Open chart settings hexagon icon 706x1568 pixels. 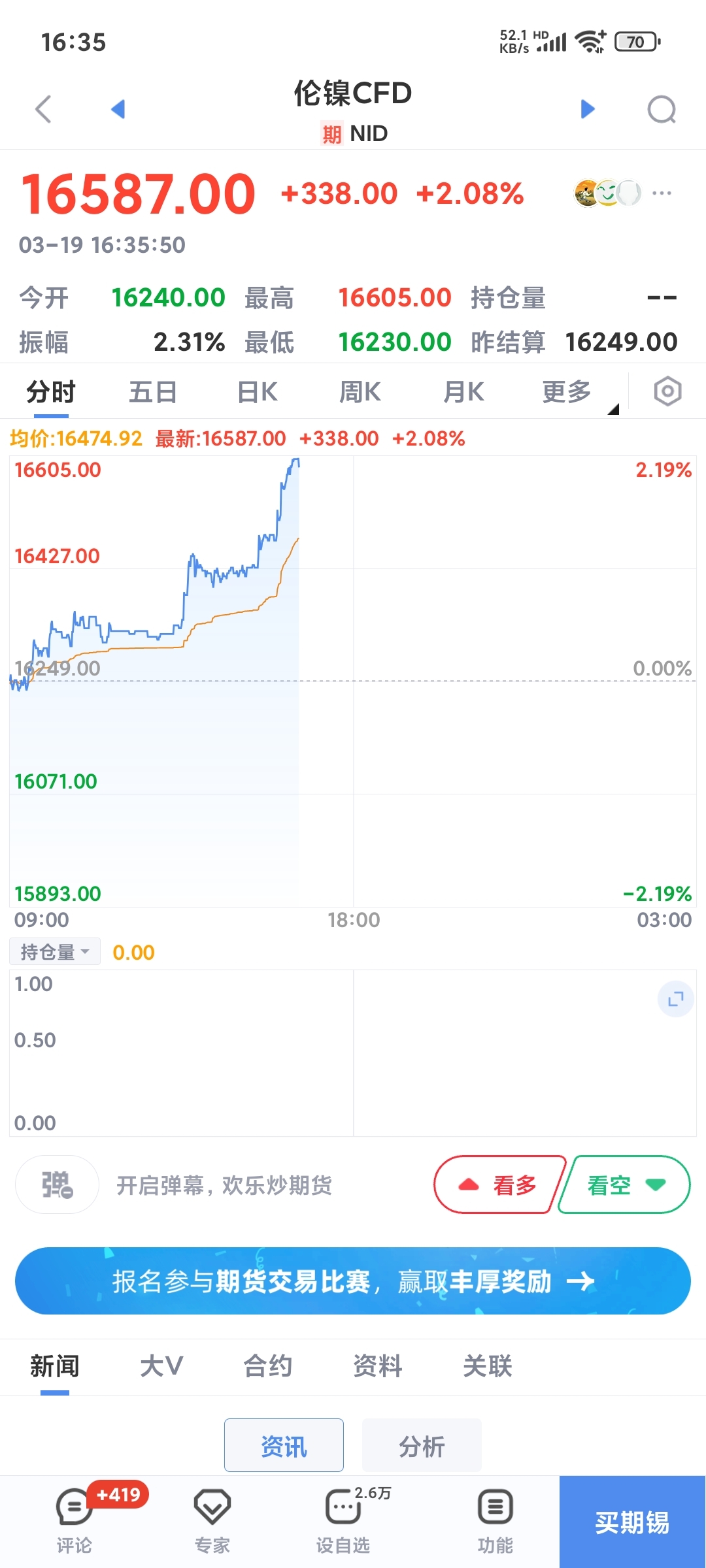coord(667,392)
